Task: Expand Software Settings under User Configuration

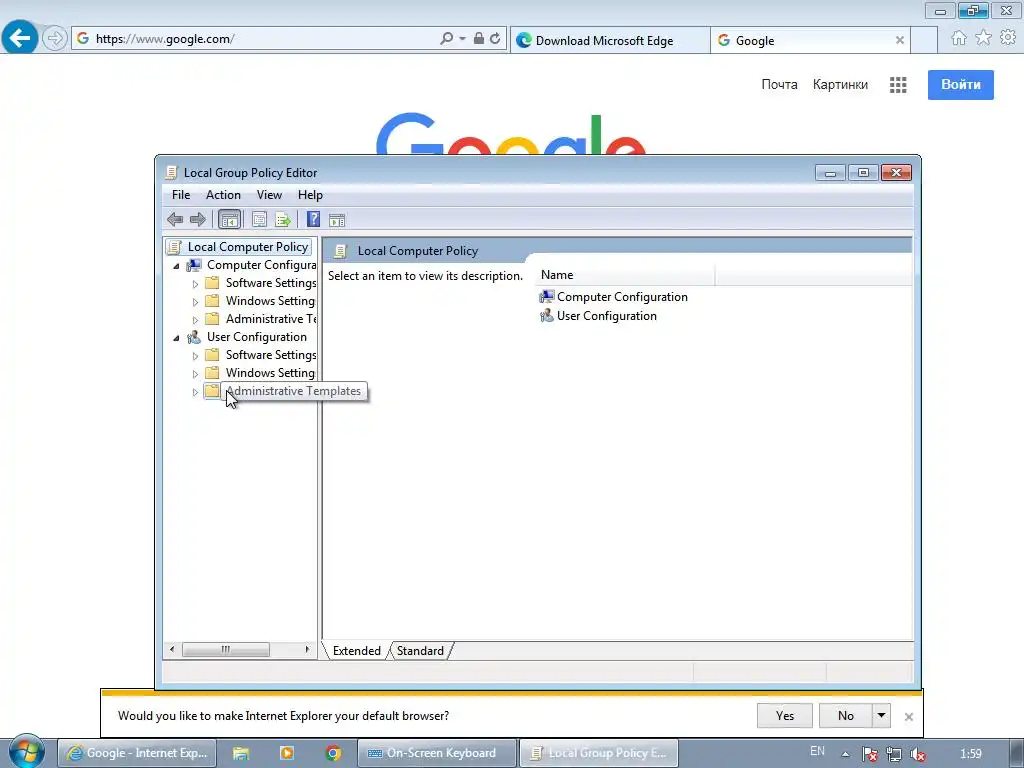Action: pyautogui.click(x=195, y=356)
